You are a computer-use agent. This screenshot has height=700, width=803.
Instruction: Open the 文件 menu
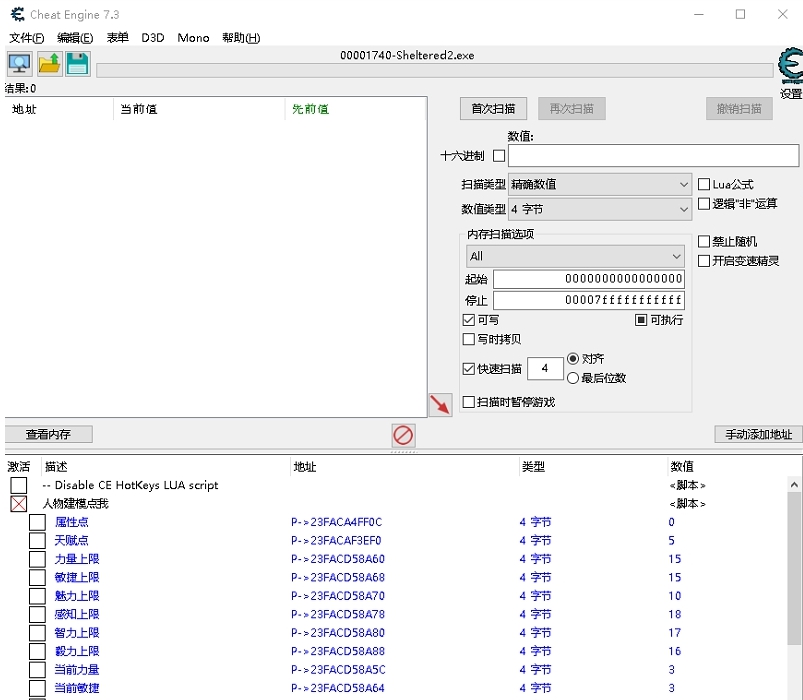[x=24, y=37]
